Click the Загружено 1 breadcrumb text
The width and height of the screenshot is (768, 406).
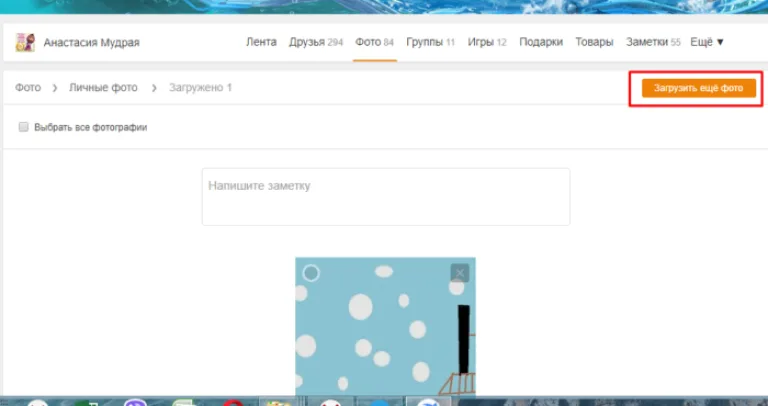(200, 88)
